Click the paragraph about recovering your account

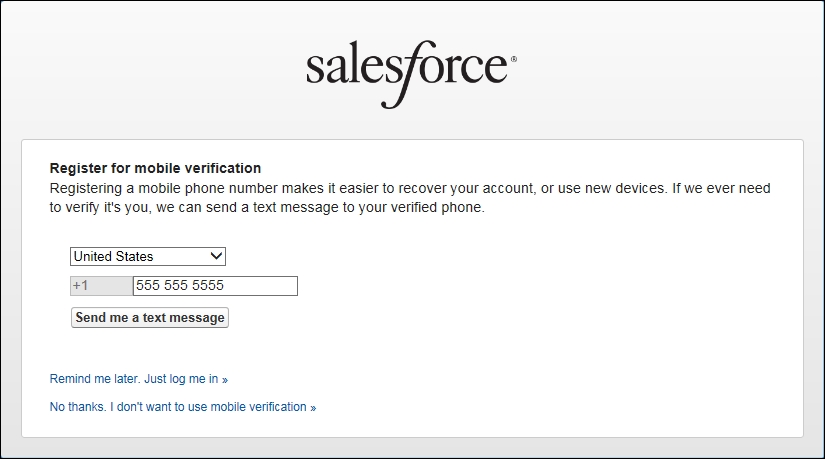pos(410,198)
